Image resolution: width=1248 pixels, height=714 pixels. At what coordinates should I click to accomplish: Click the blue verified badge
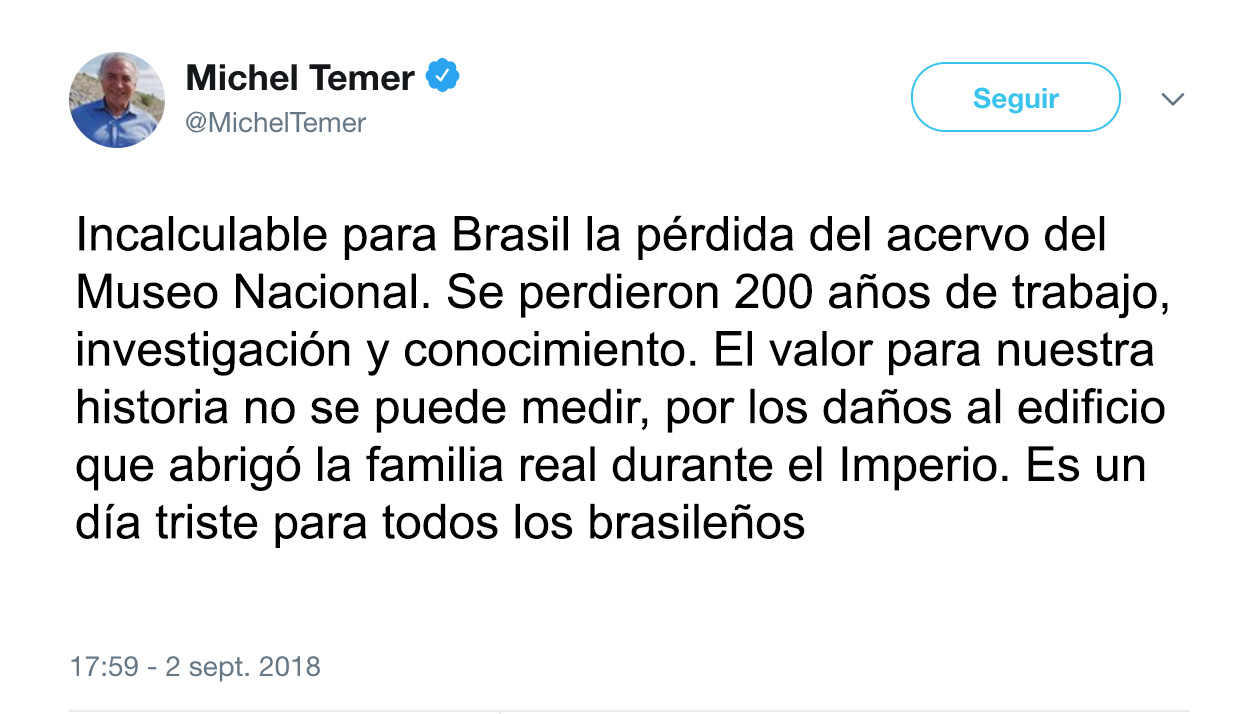443,76
